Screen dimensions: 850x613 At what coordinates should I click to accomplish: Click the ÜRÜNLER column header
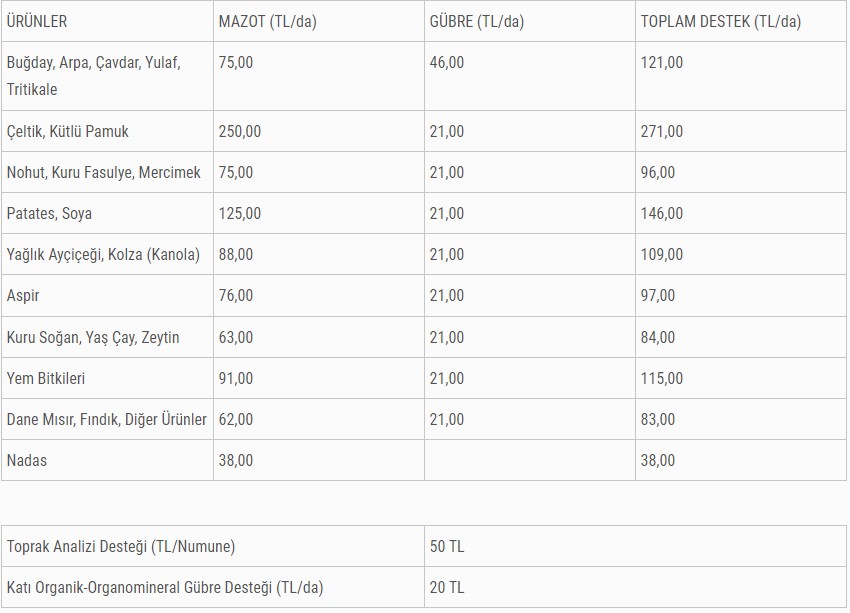tap(37, 21)
